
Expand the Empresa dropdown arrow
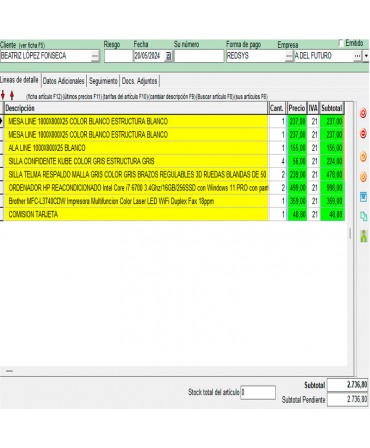pos(366,56)
